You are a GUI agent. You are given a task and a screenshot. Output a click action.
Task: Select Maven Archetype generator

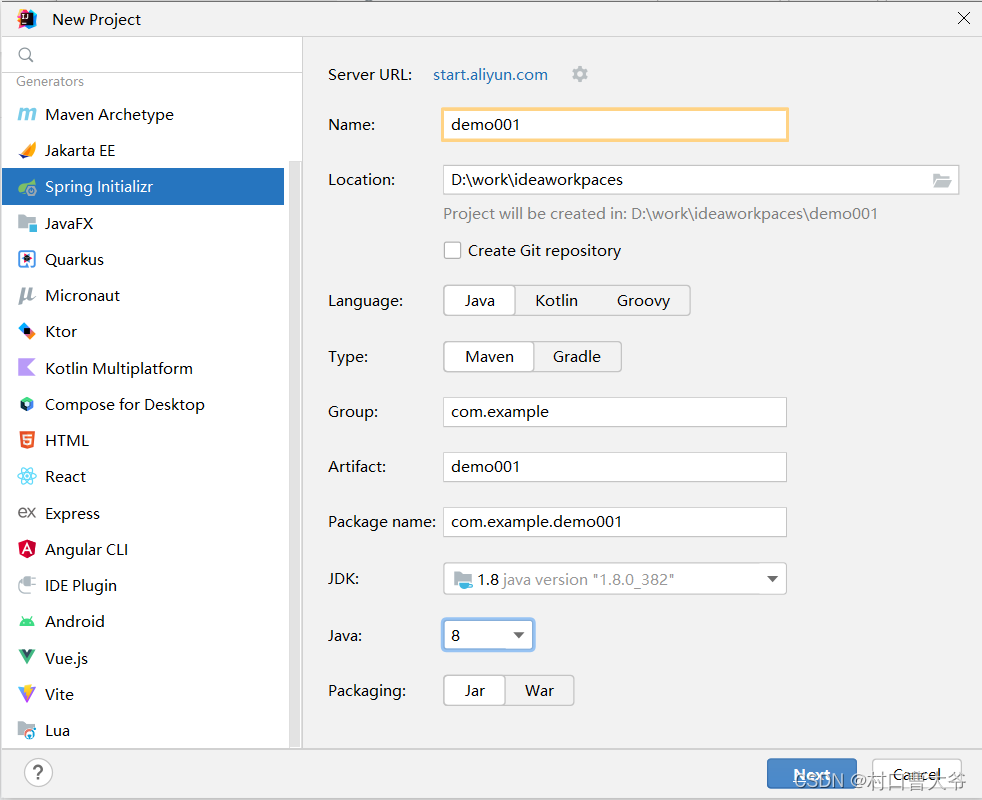tap(143, 115)
